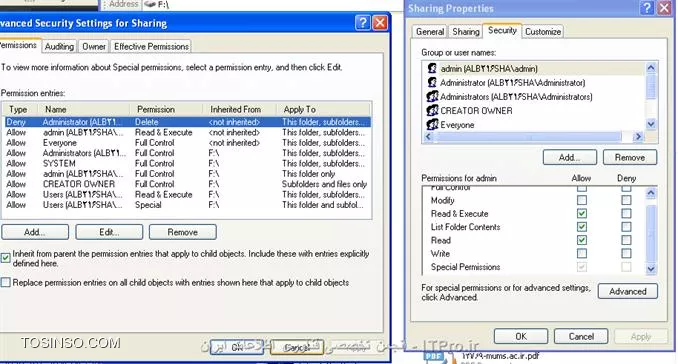Check the Allow box for Write

582,253
